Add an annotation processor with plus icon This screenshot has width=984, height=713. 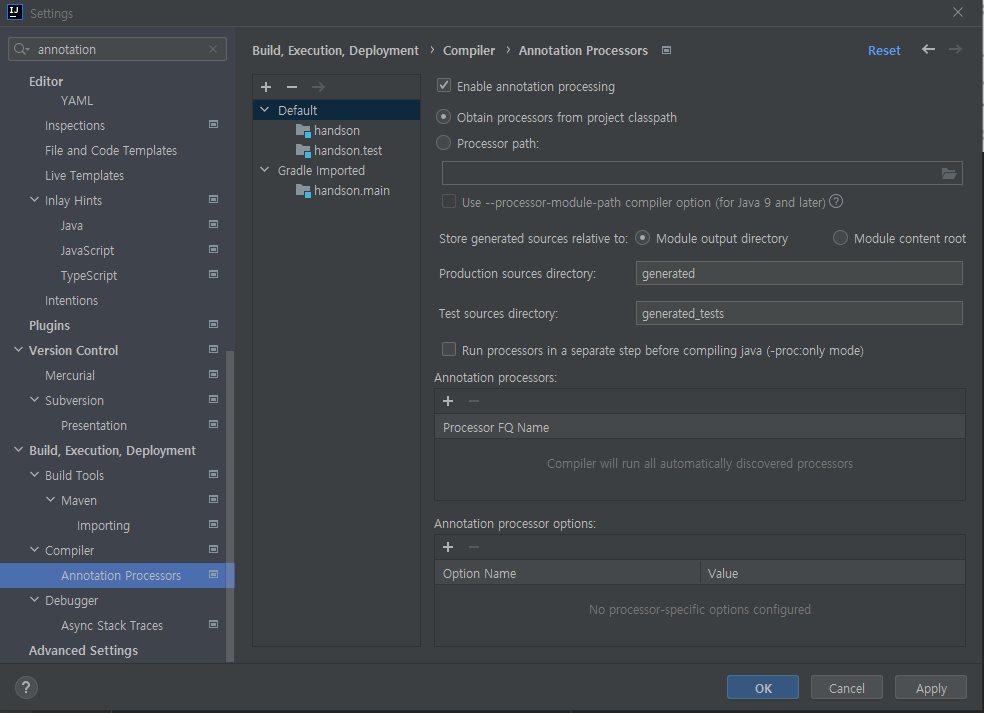pyautogui.click(x=448, y=401)
